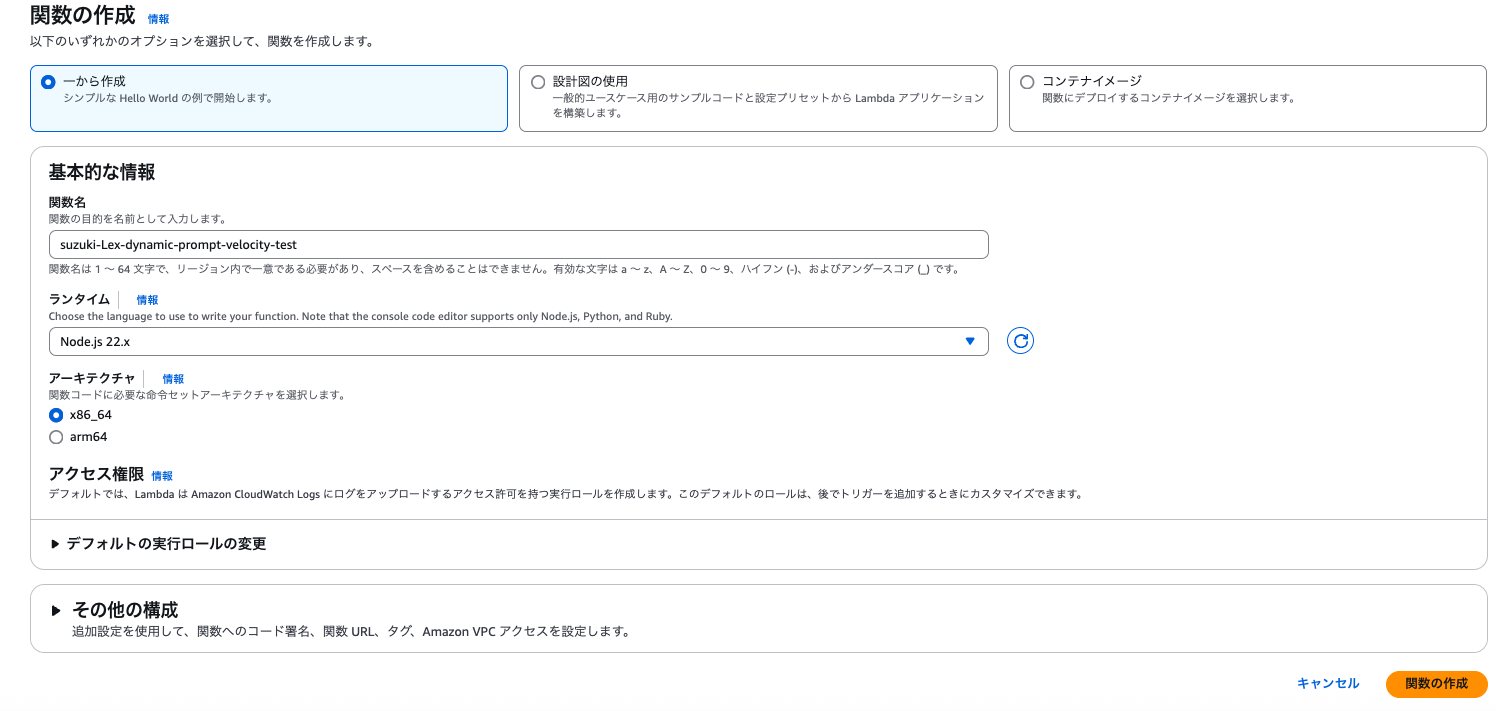Select コンテナイメージ as the creation option

[x=1026, y=82]
